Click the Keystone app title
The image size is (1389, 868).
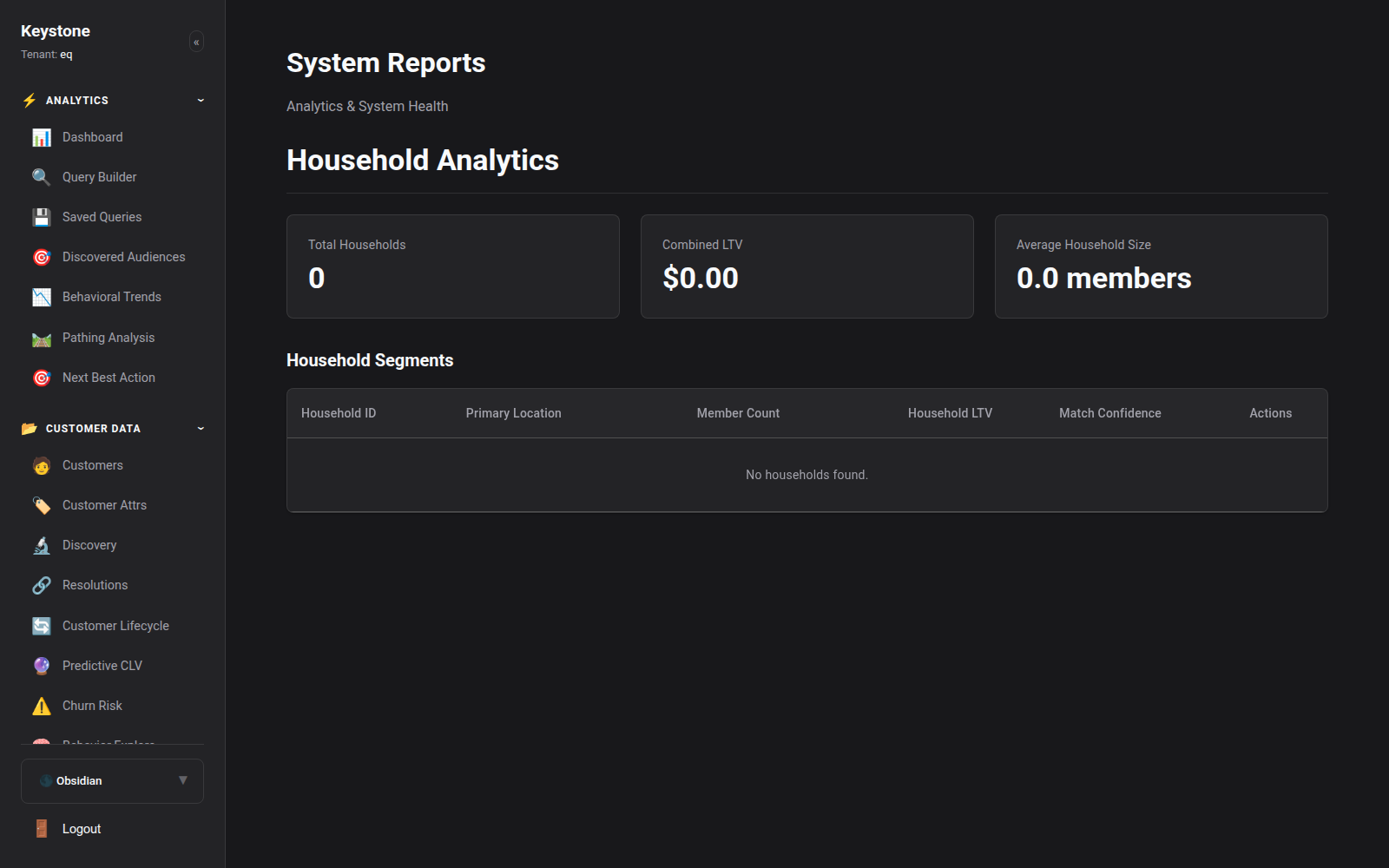pos(56,31)
